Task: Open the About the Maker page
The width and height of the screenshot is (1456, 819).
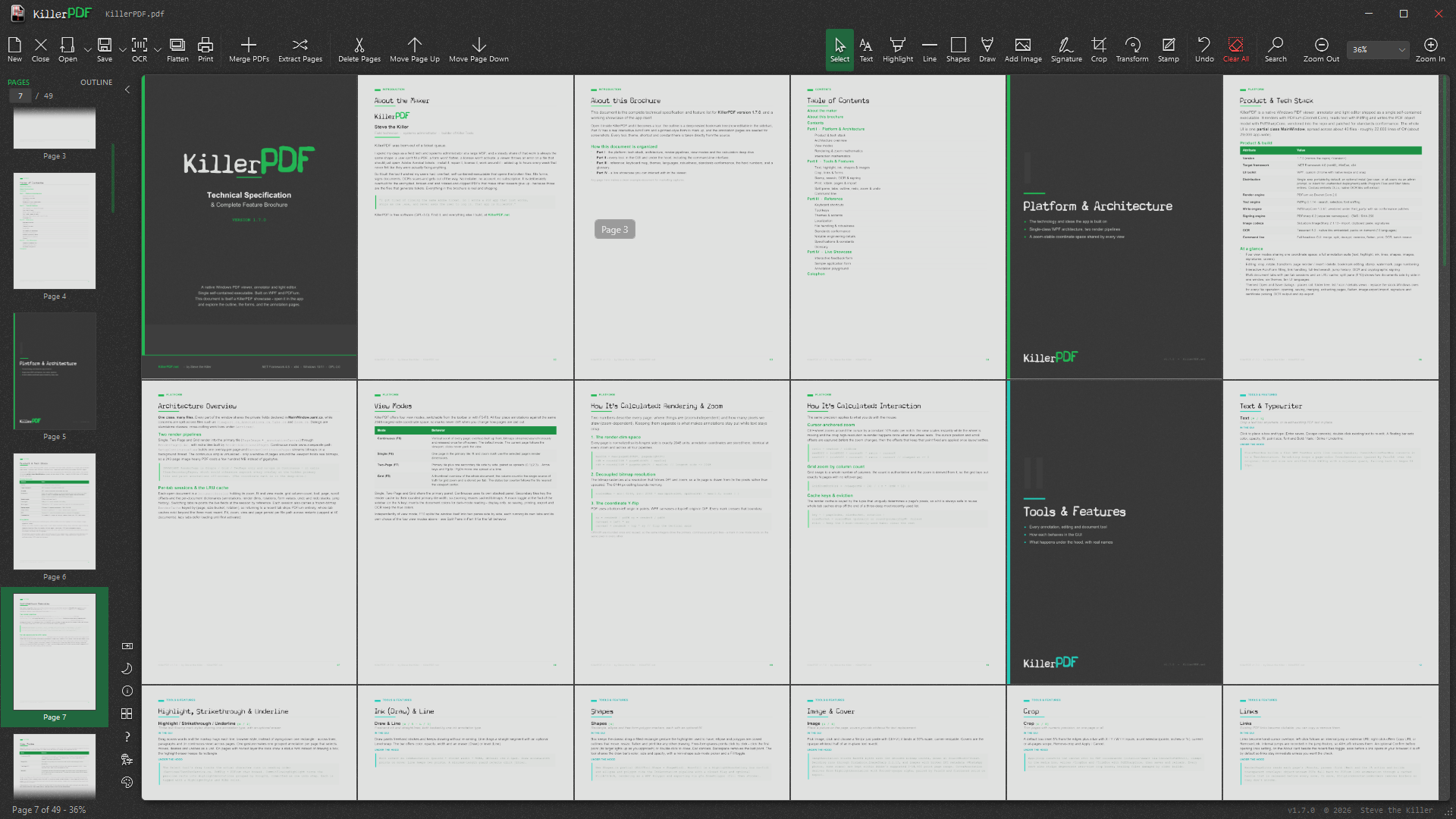Action: 466,227
